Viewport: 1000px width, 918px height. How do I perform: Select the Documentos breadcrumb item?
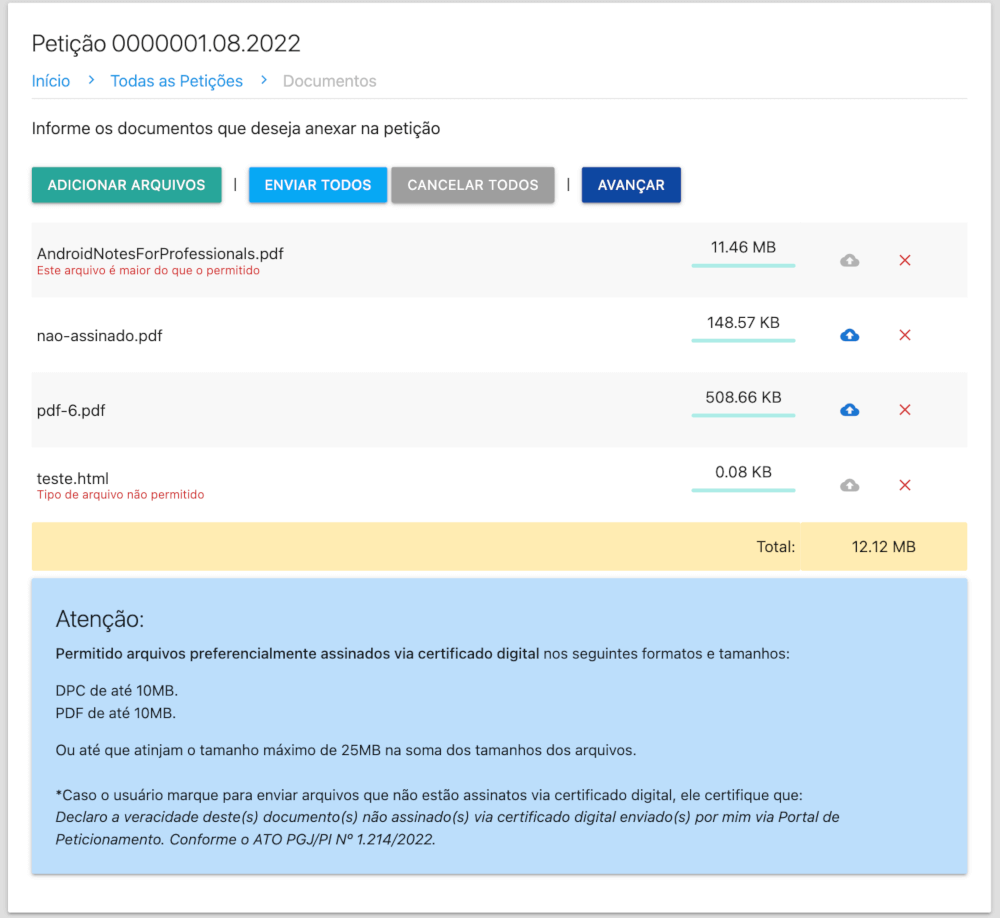329,81
